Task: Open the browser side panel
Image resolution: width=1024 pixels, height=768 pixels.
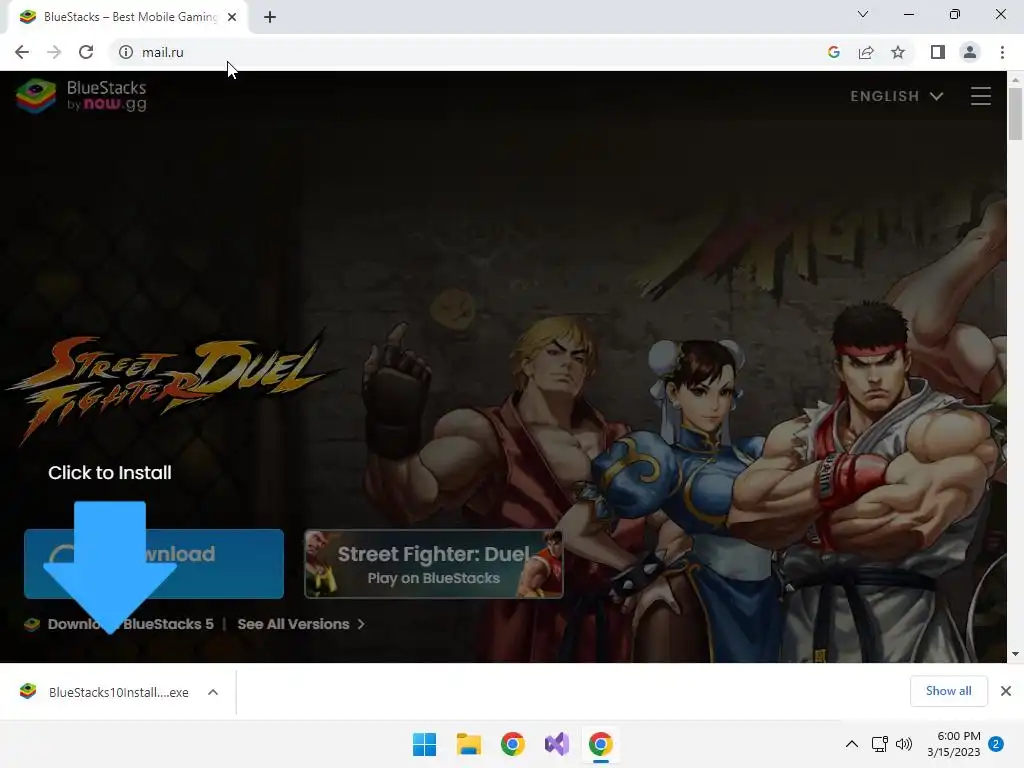Action: (937, 52)
